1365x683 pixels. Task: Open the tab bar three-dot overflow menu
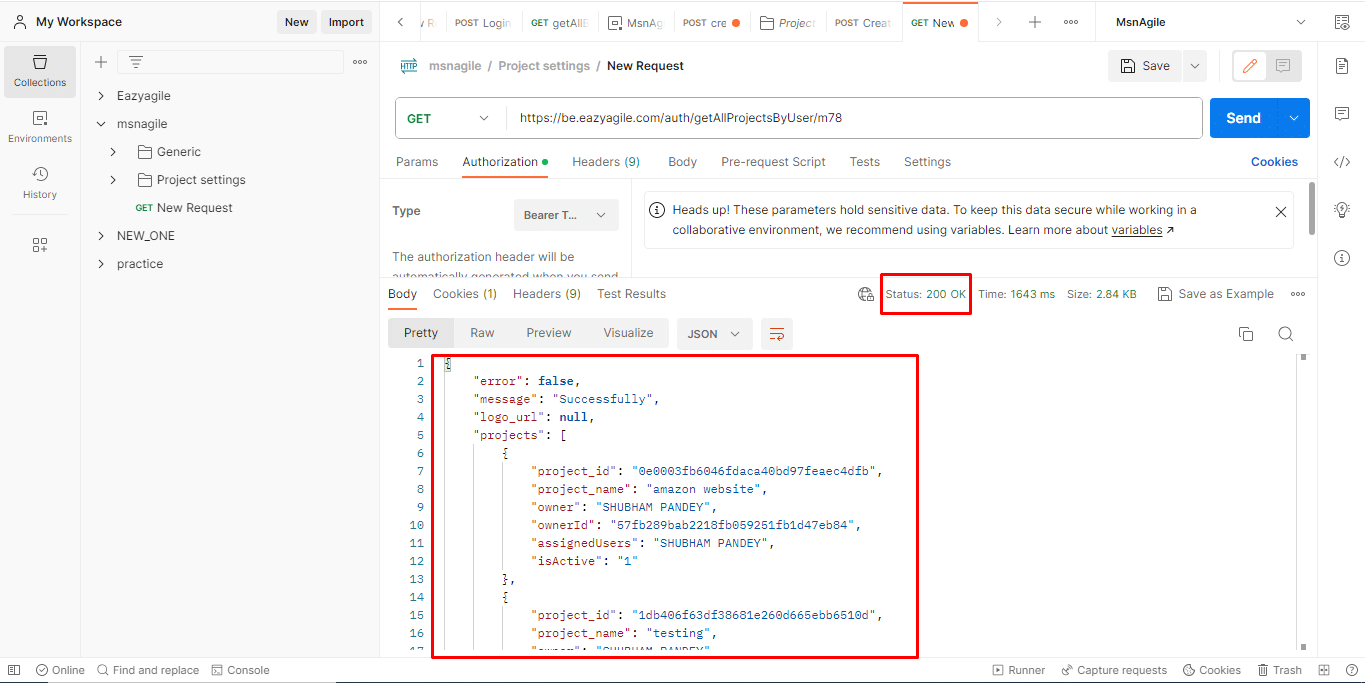pyautogui.click(x=1071, y=22)
